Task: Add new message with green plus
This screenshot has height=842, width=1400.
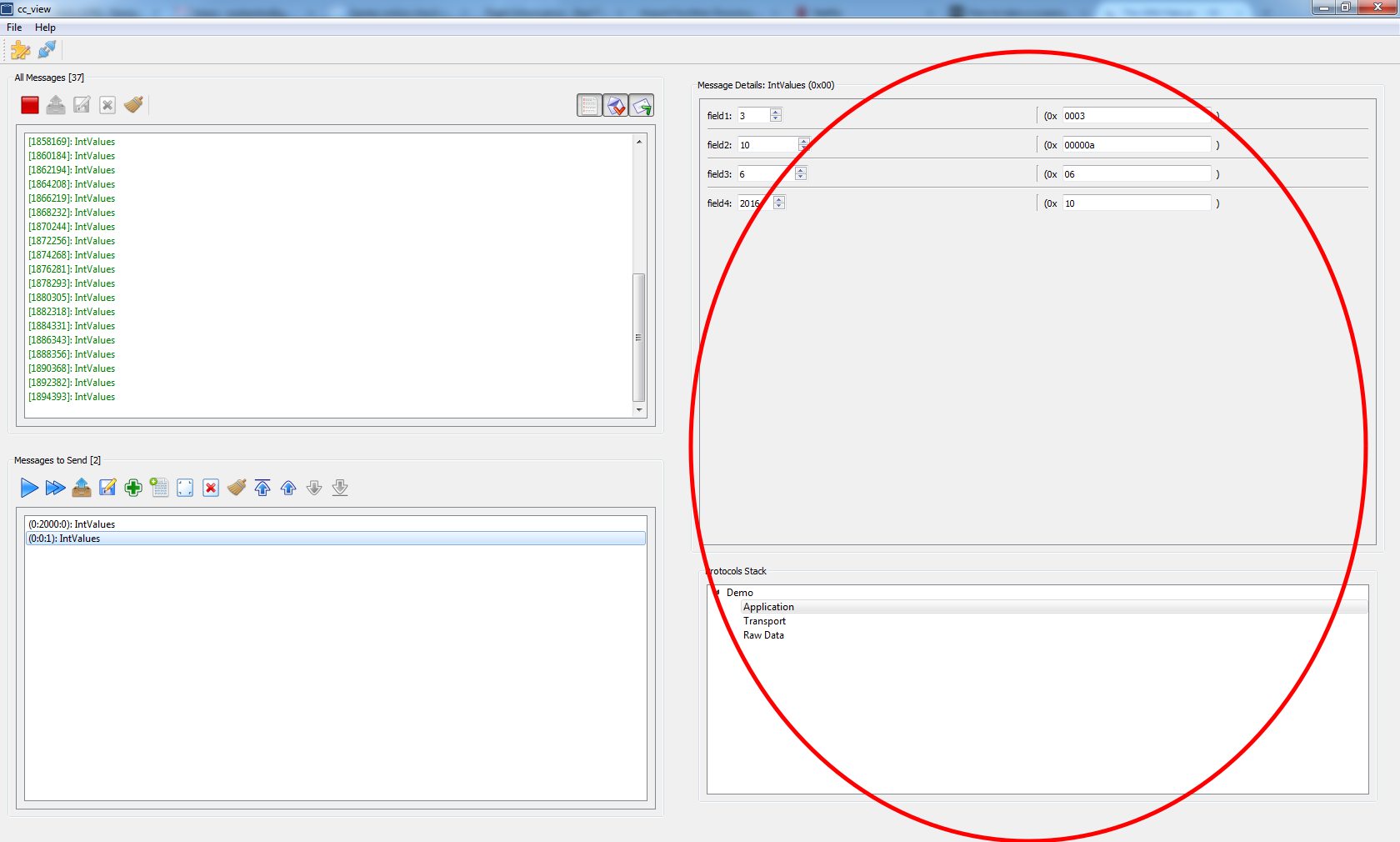Action: [133, 488]
